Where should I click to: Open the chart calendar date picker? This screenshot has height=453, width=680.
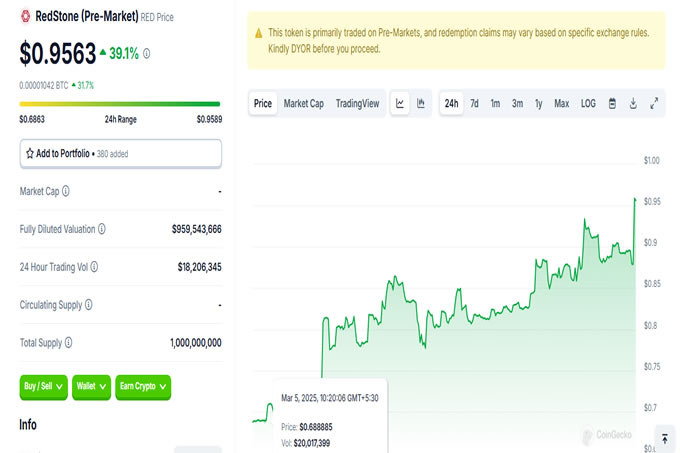point(612,103)
